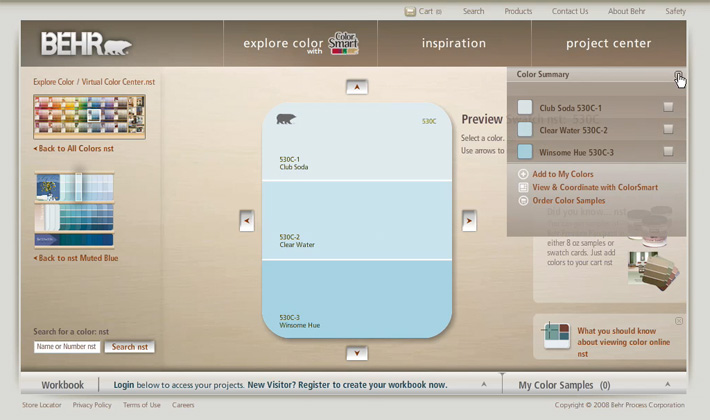Go to previous swatch with left arrow
Screen dimensions: 710x420
click(247, 221)
